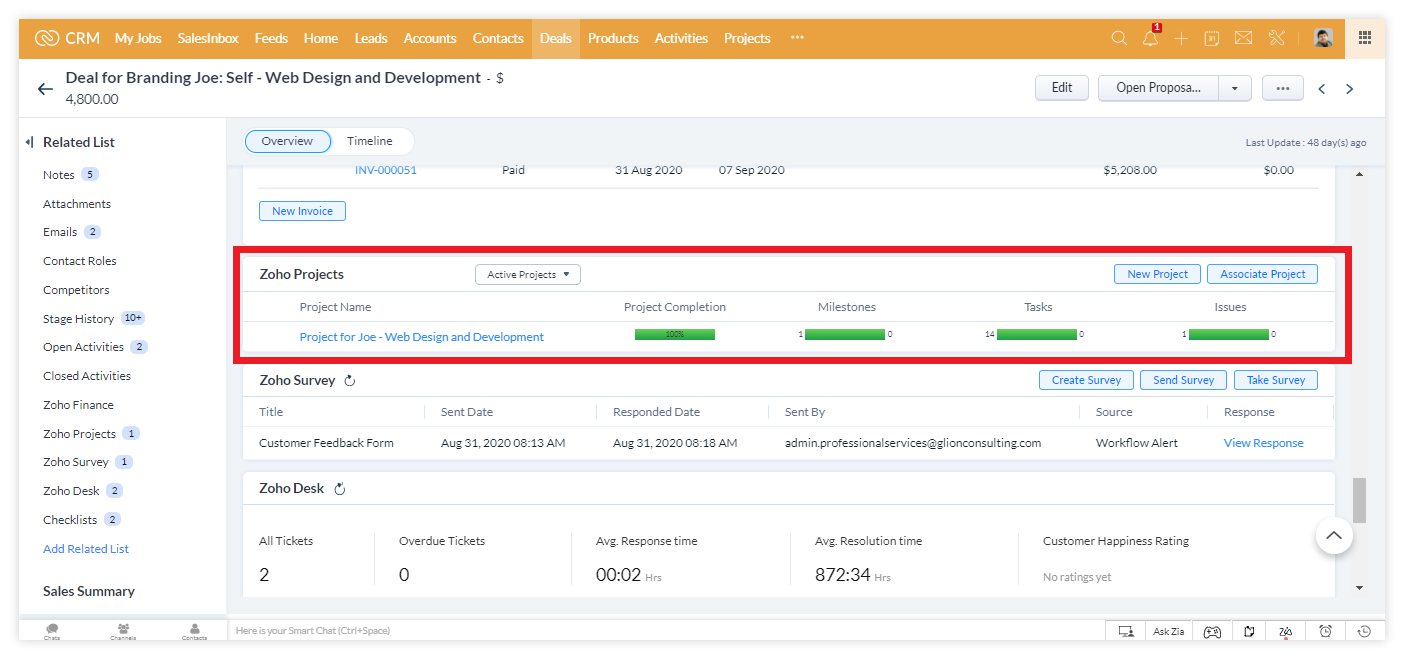Click the Associate Project button
1404x659 pixels.
1262,274
